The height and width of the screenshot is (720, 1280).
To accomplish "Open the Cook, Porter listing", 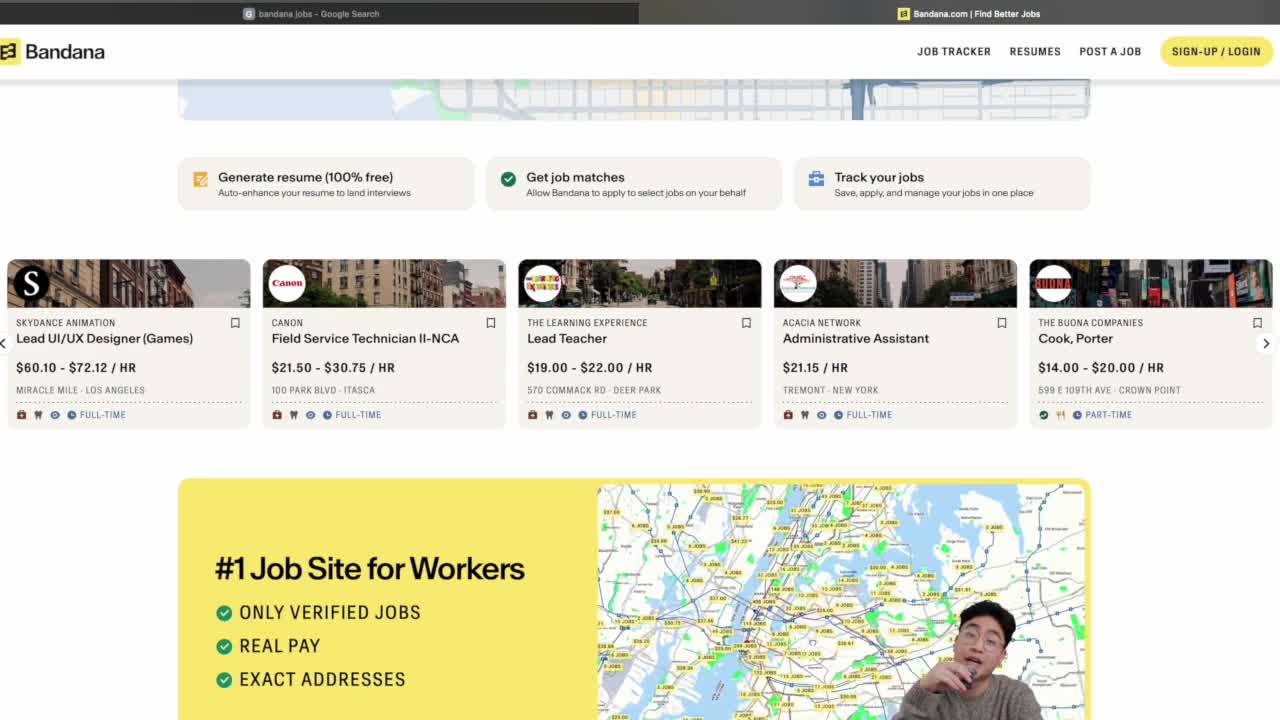I will tap(1075, 339).
